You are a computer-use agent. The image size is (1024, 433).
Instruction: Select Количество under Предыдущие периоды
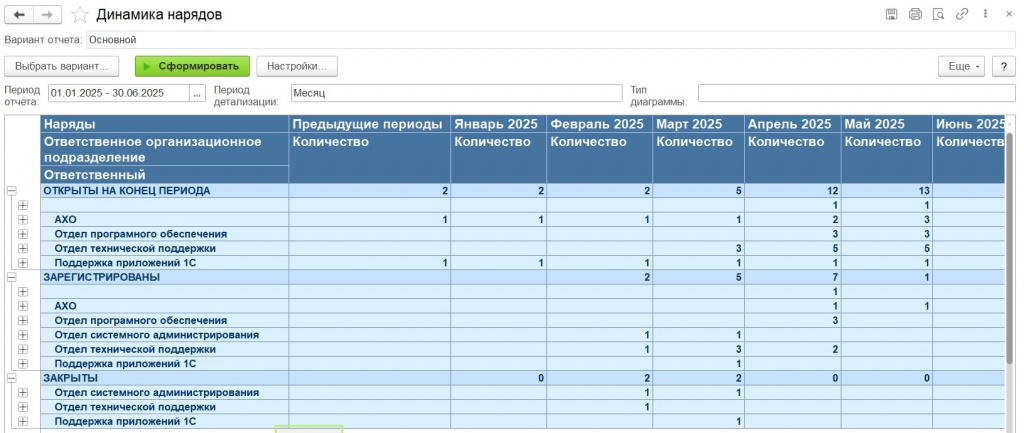(370, 158)
